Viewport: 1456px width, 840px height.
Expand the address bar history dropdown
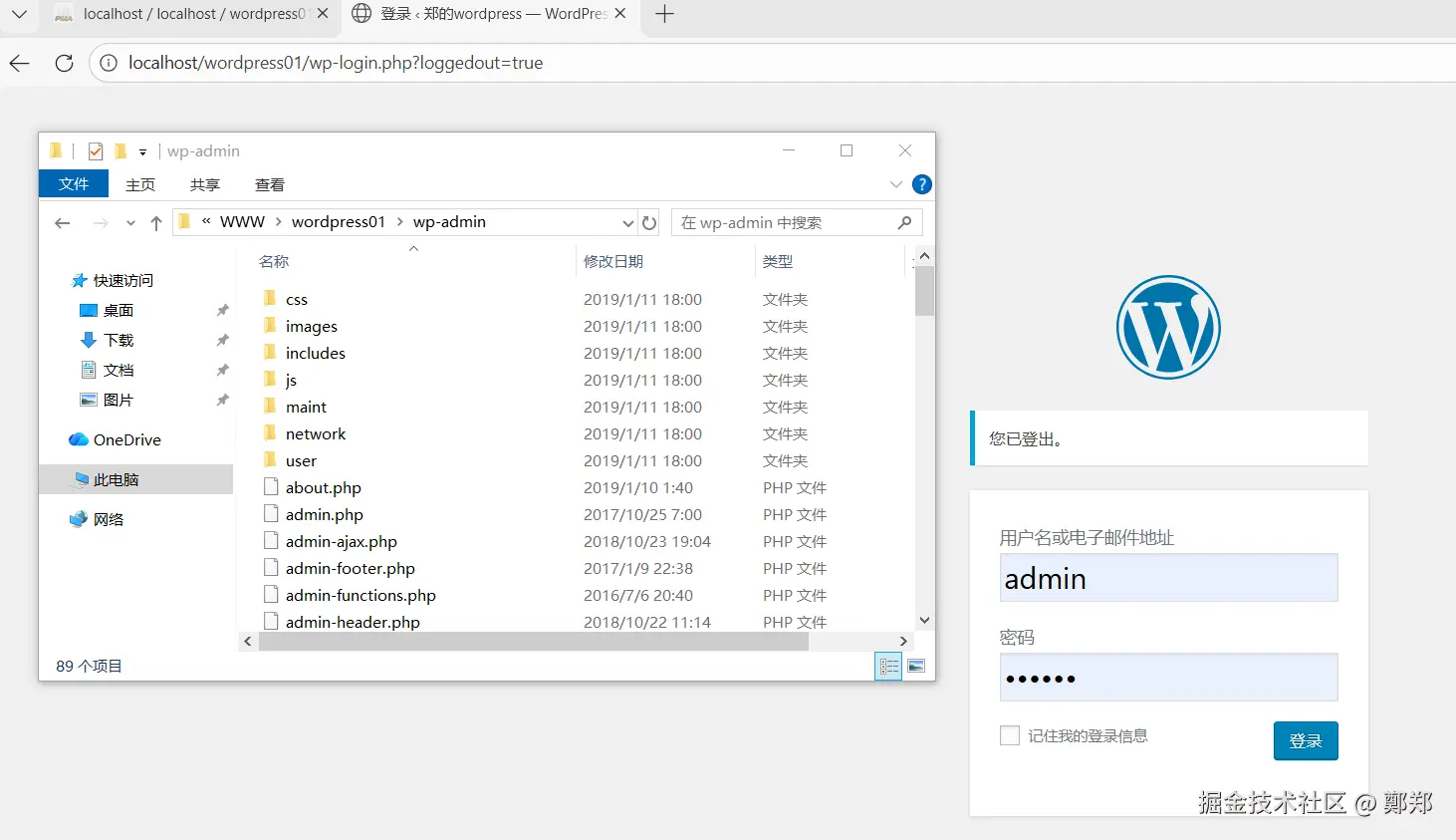point(628,223)
